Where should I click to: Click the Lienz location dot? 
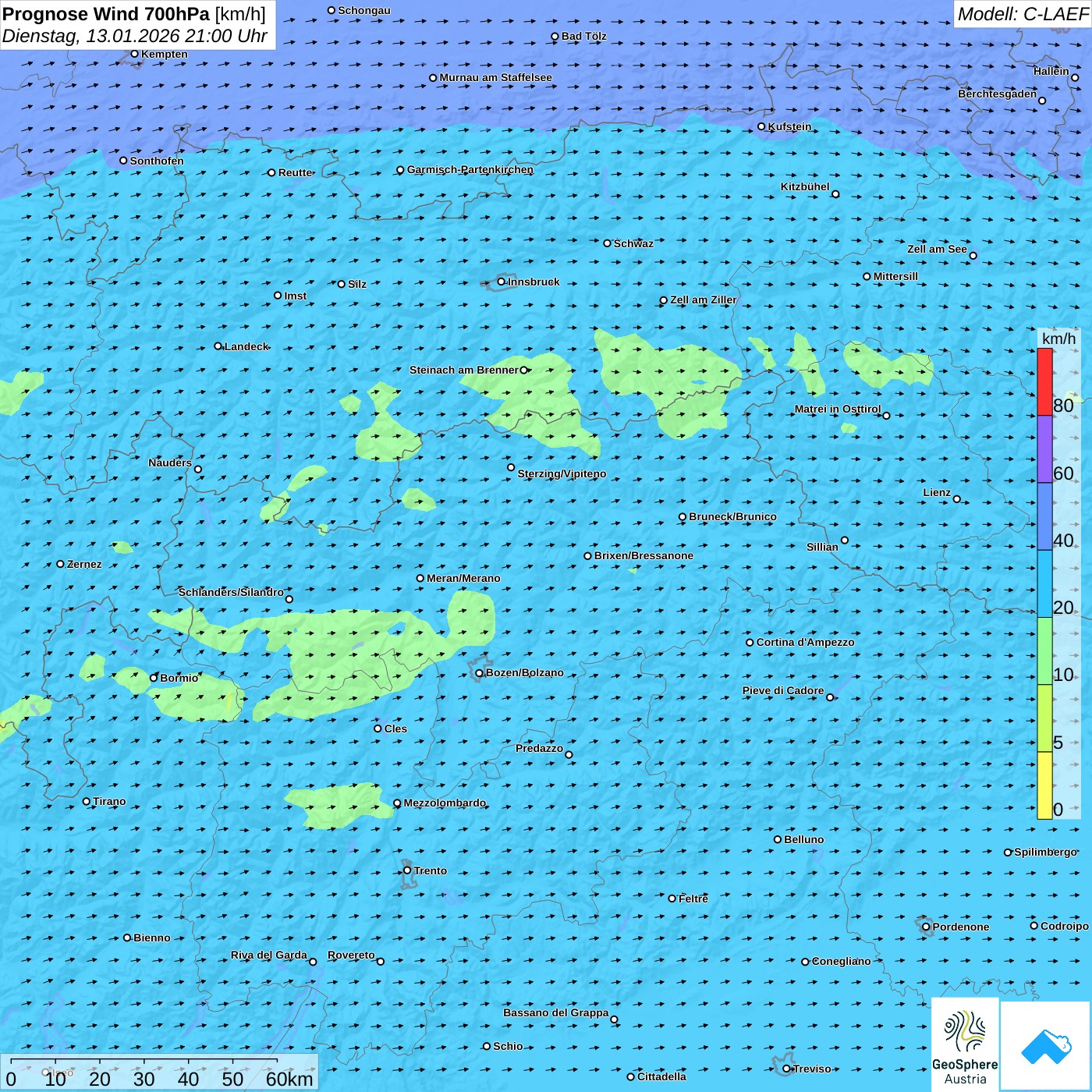(957, 499)
